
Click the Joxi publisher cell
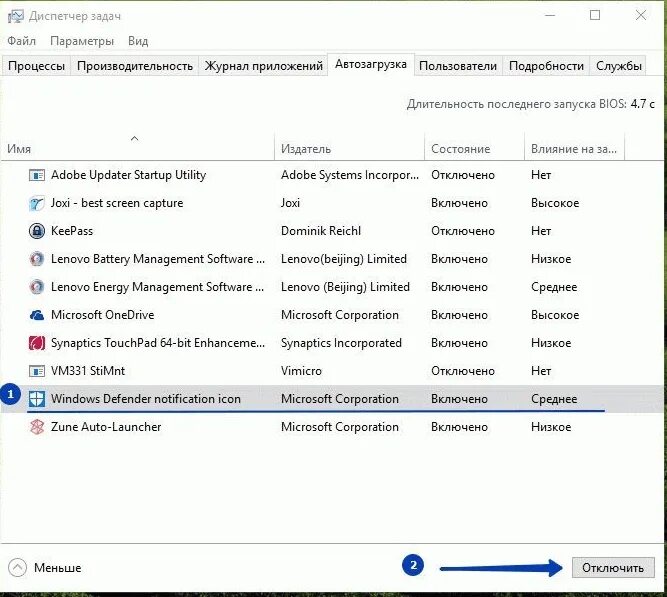point(290,203)
